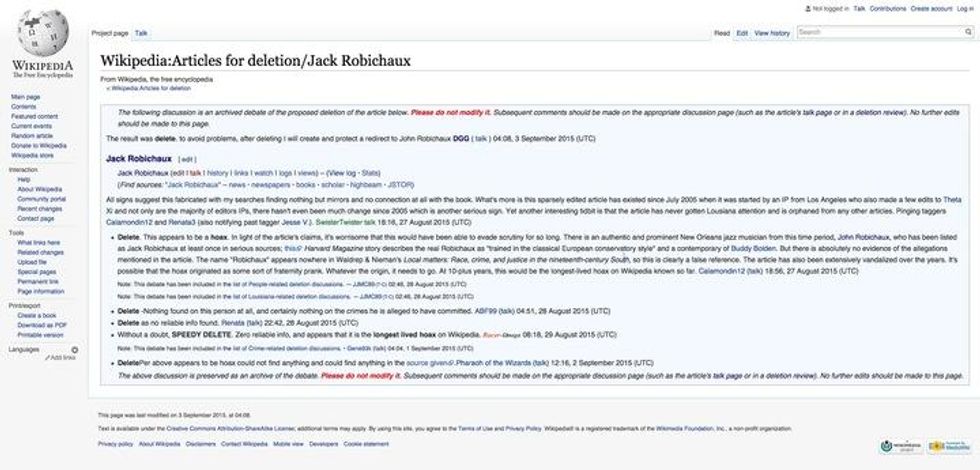Open Contributions link at top
The height and width of the screenshot is (470, 980).
[888, 9]
